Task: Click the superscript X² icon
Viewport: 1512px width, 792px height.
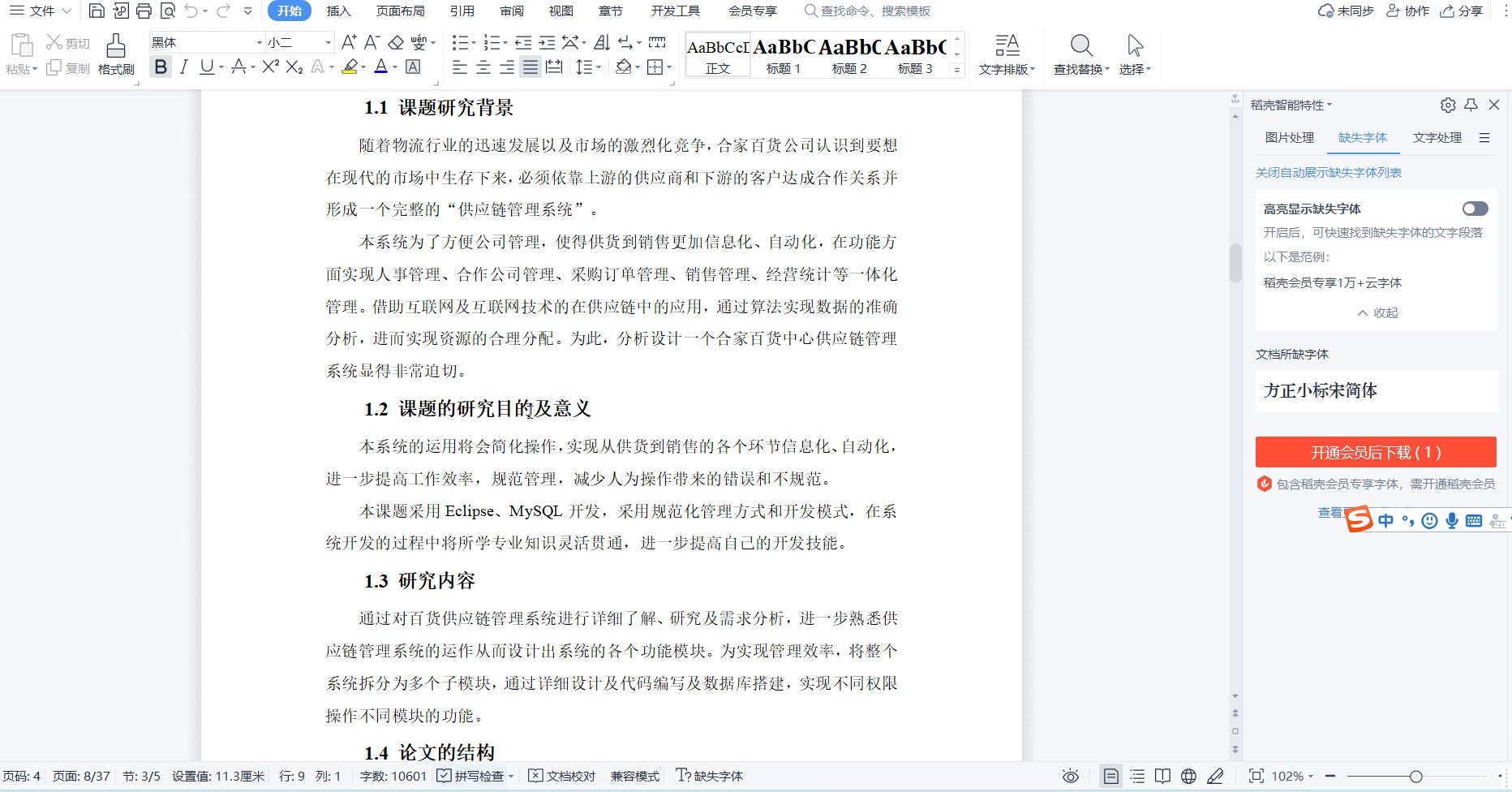Action: [x=270, y=67]
